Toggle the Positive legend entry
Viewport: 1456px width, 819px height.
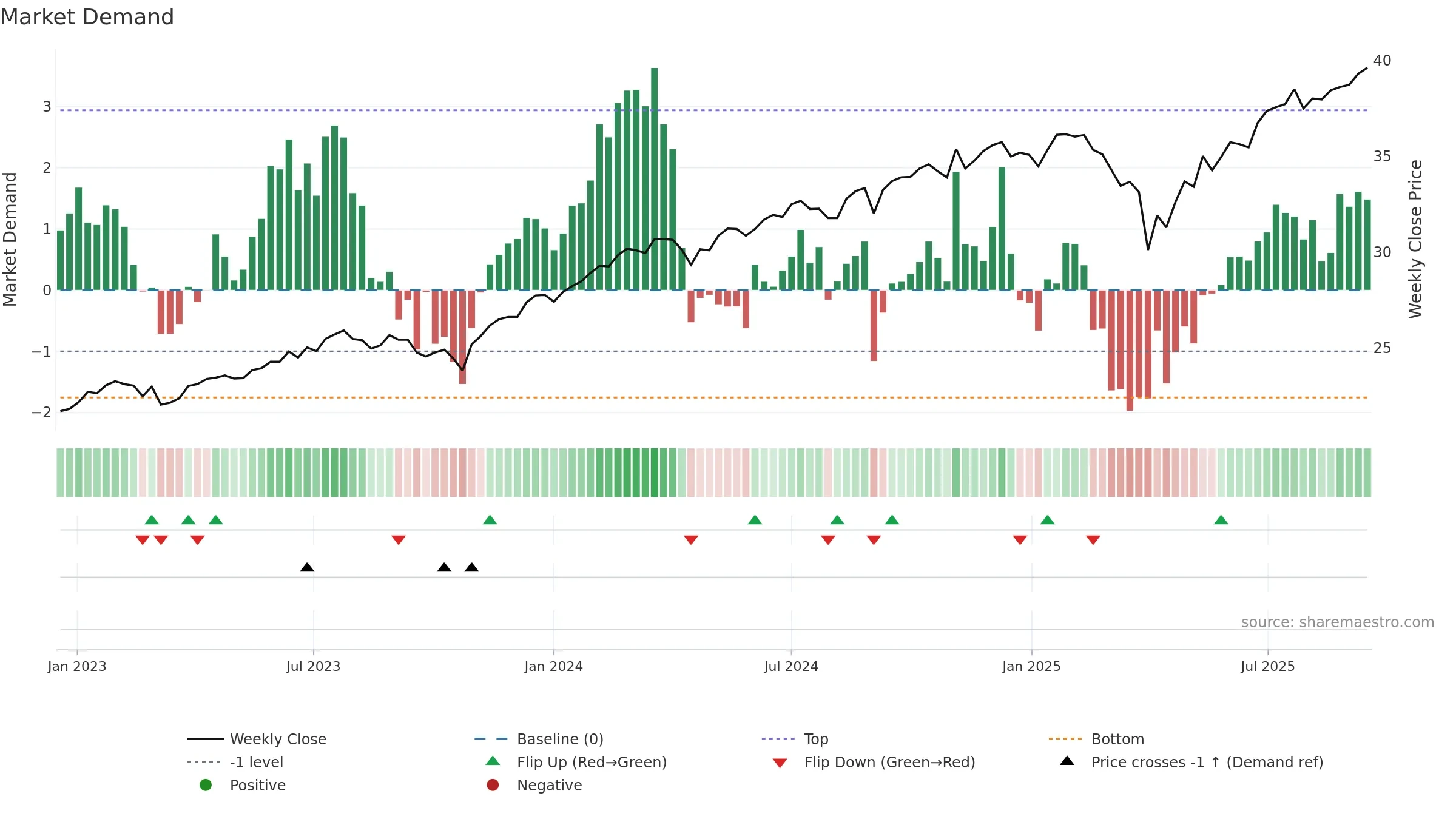pos(243,785)
